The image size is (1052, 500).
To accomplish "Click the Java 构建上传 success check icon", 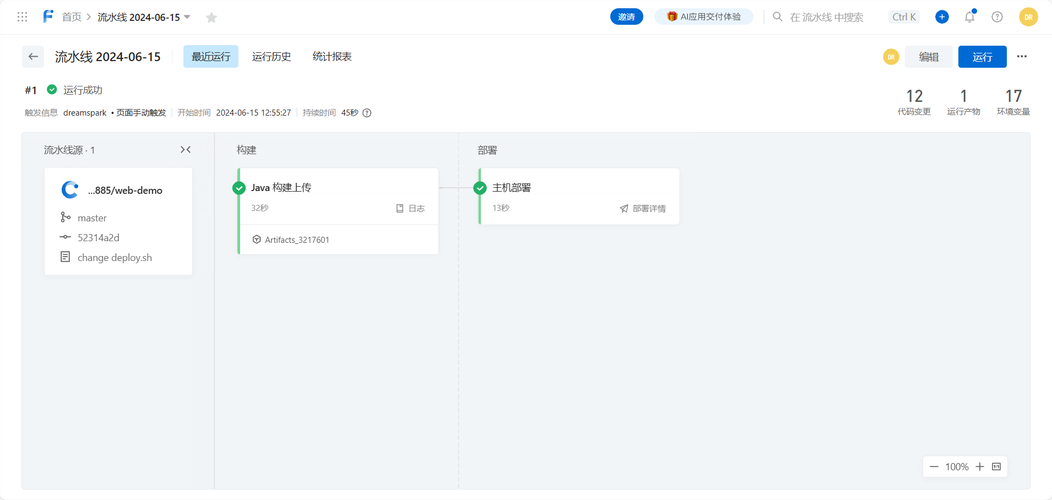I will tap(239, 189).
